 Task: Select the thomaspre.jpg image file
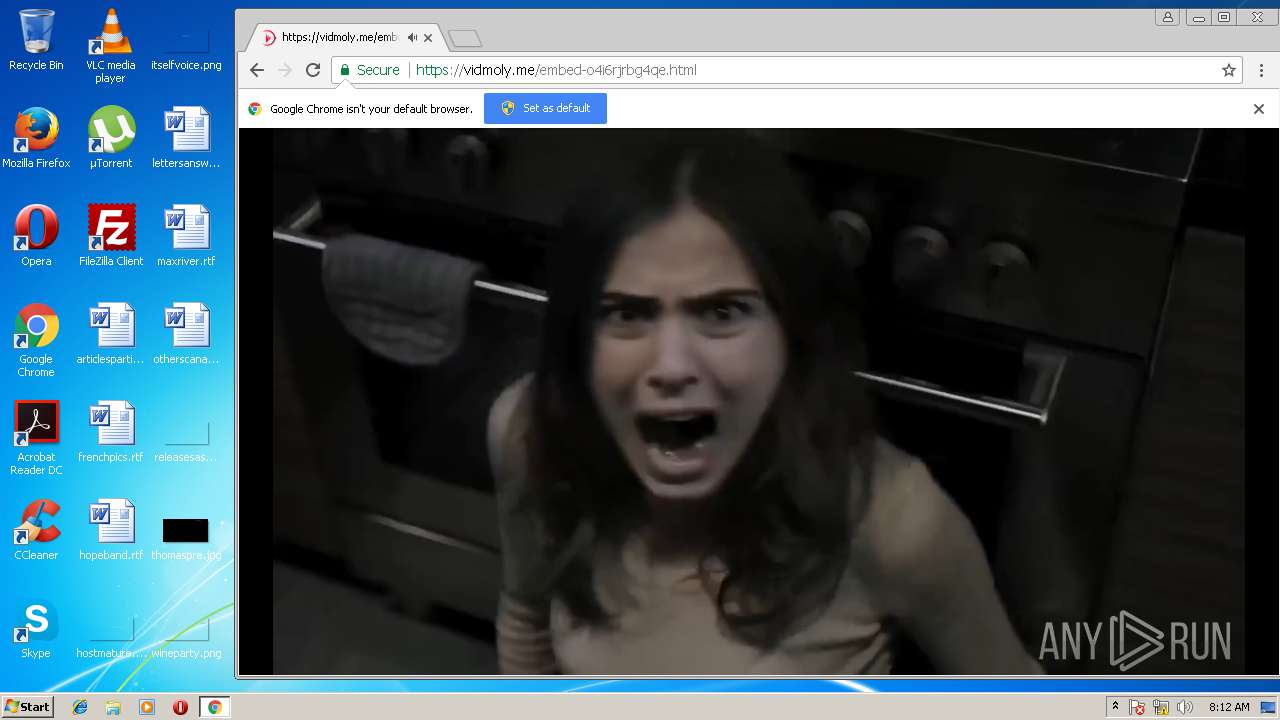coord(186,538)
